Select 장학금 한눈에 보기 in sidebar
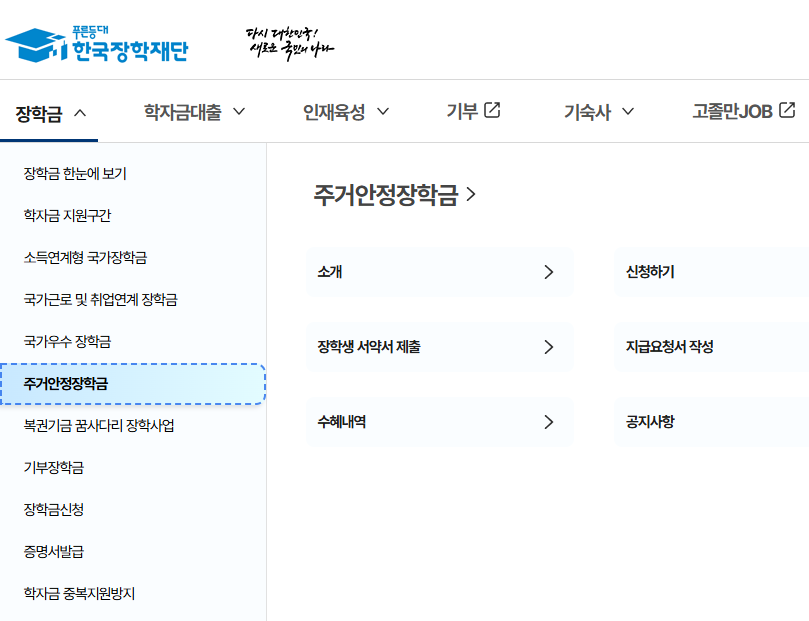This screenshot has width=809, height=621. (x=75, y=174)
